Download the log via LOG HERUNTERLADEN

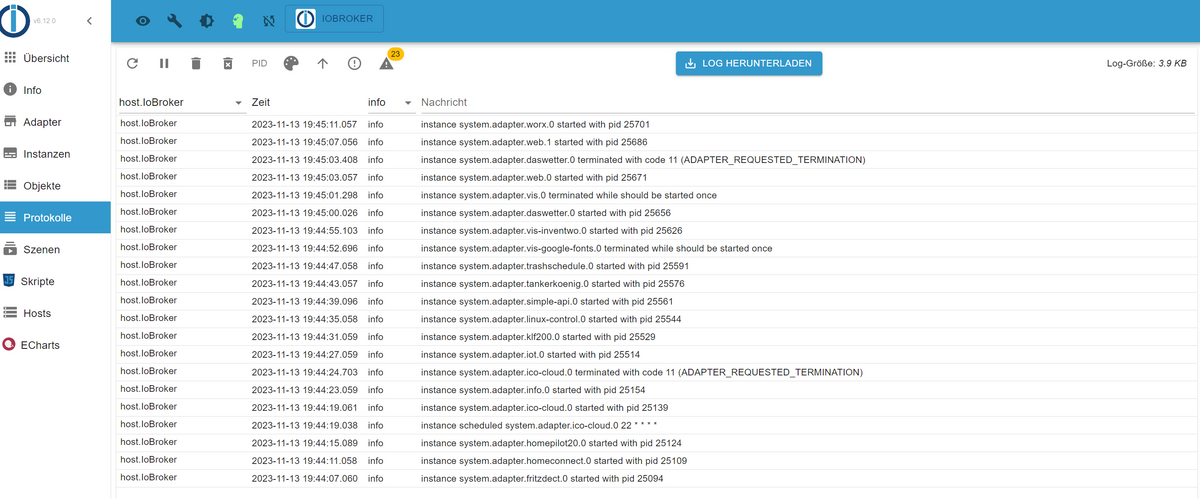tap(749, 64)
